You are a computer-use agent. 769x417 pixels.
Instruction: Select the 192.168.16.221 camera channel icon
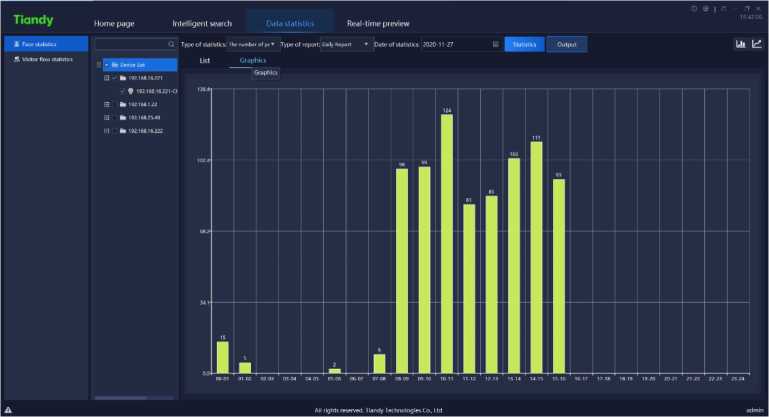pyautogui.click(x=131, y=91)
